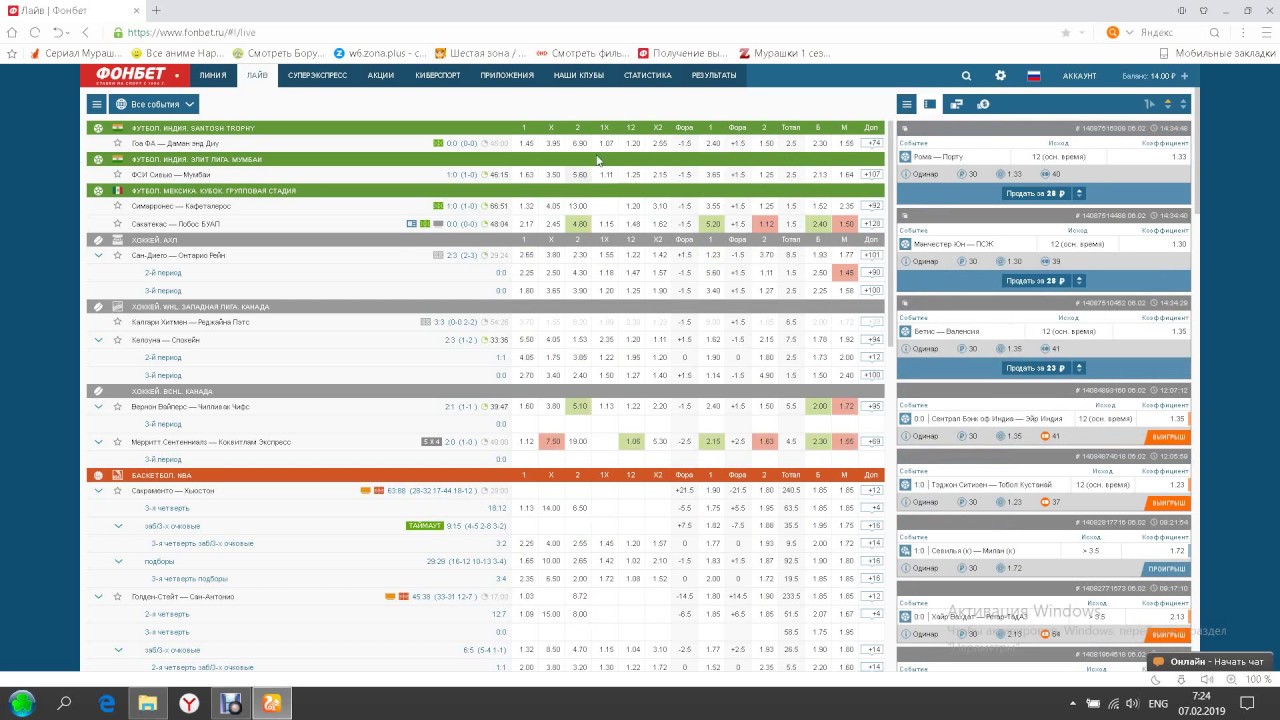Open File Explorer from the taskbar
The height and width of the screenshot is (720, 1280).
pyautogui.click(x=147, y=703)
